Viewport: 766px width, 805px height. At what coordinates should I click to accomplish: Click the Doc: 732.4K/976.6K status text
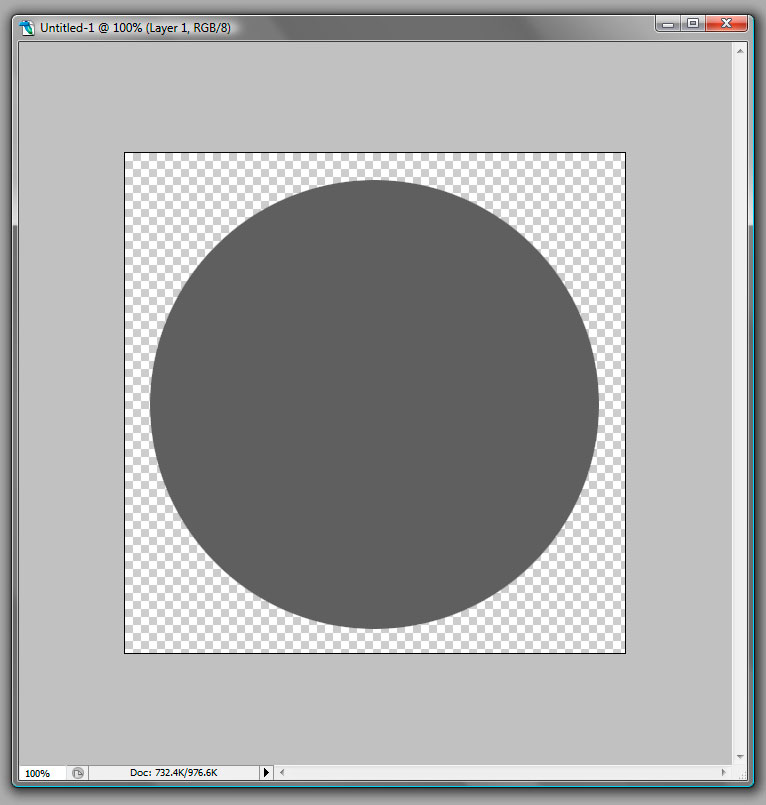(174, 772)
